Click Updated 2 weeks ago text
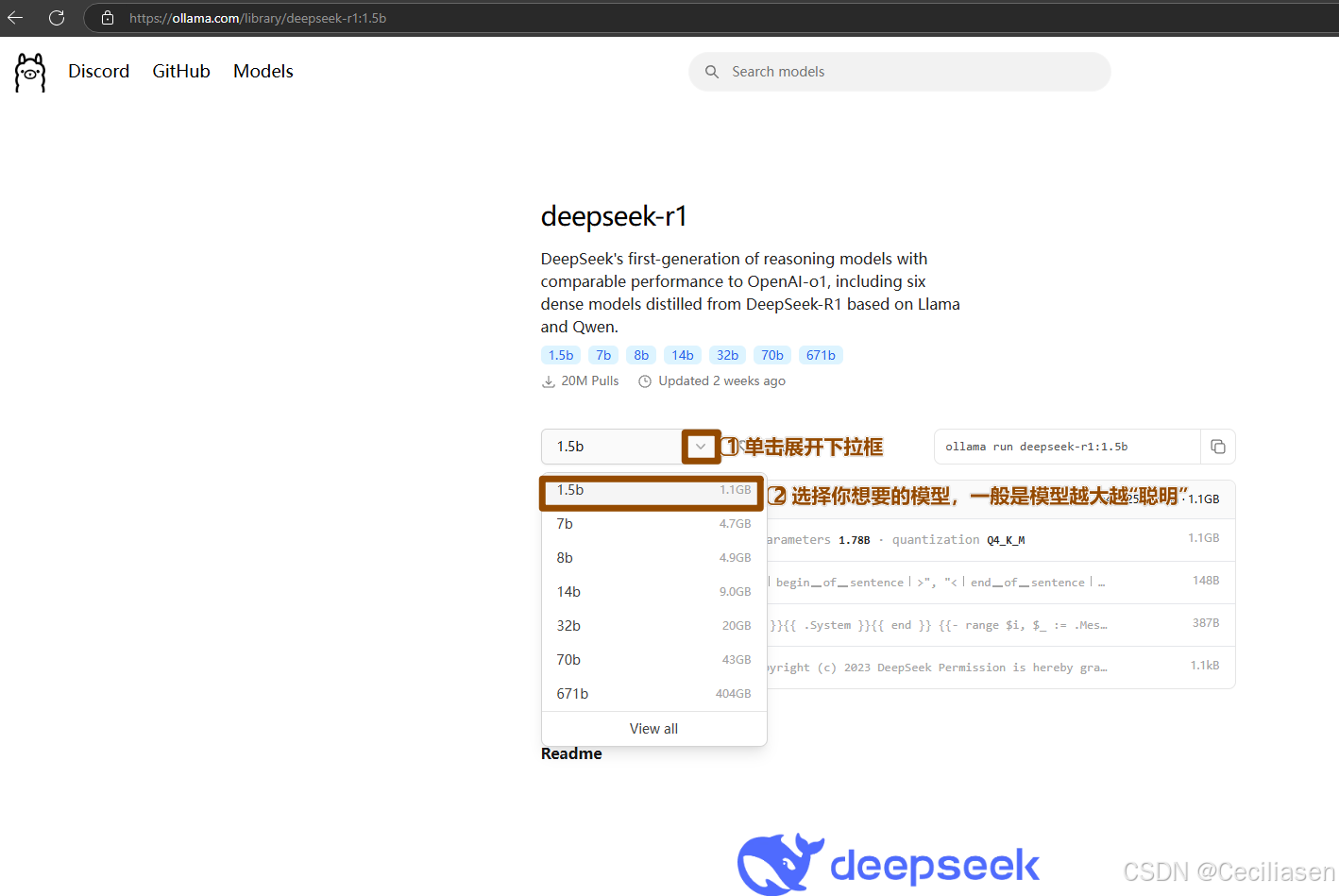1339x896 pixels. point(721,380)
